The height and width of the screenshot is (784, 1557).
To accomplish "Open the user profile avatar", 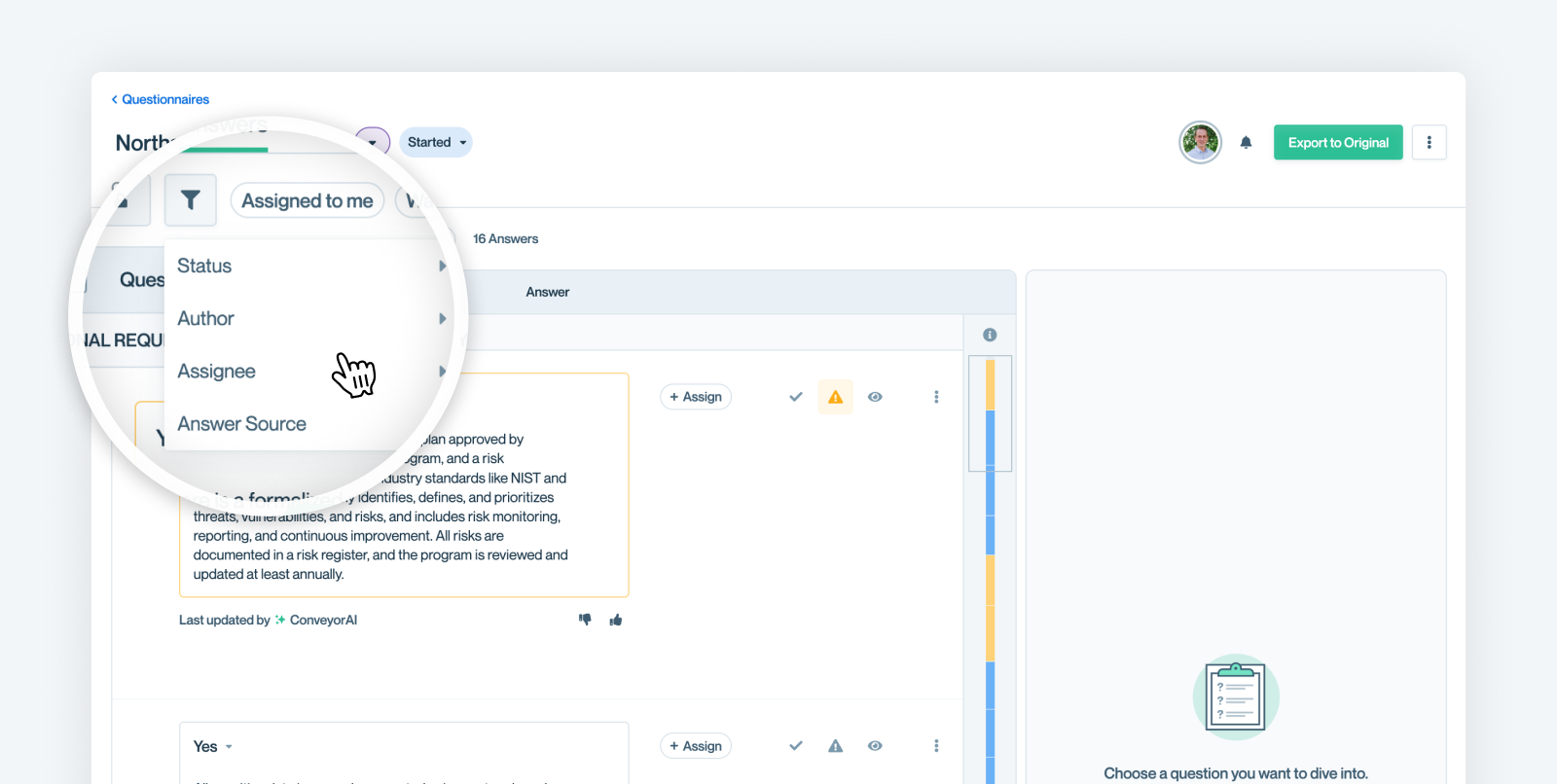I will click(x=1201, y=142).
